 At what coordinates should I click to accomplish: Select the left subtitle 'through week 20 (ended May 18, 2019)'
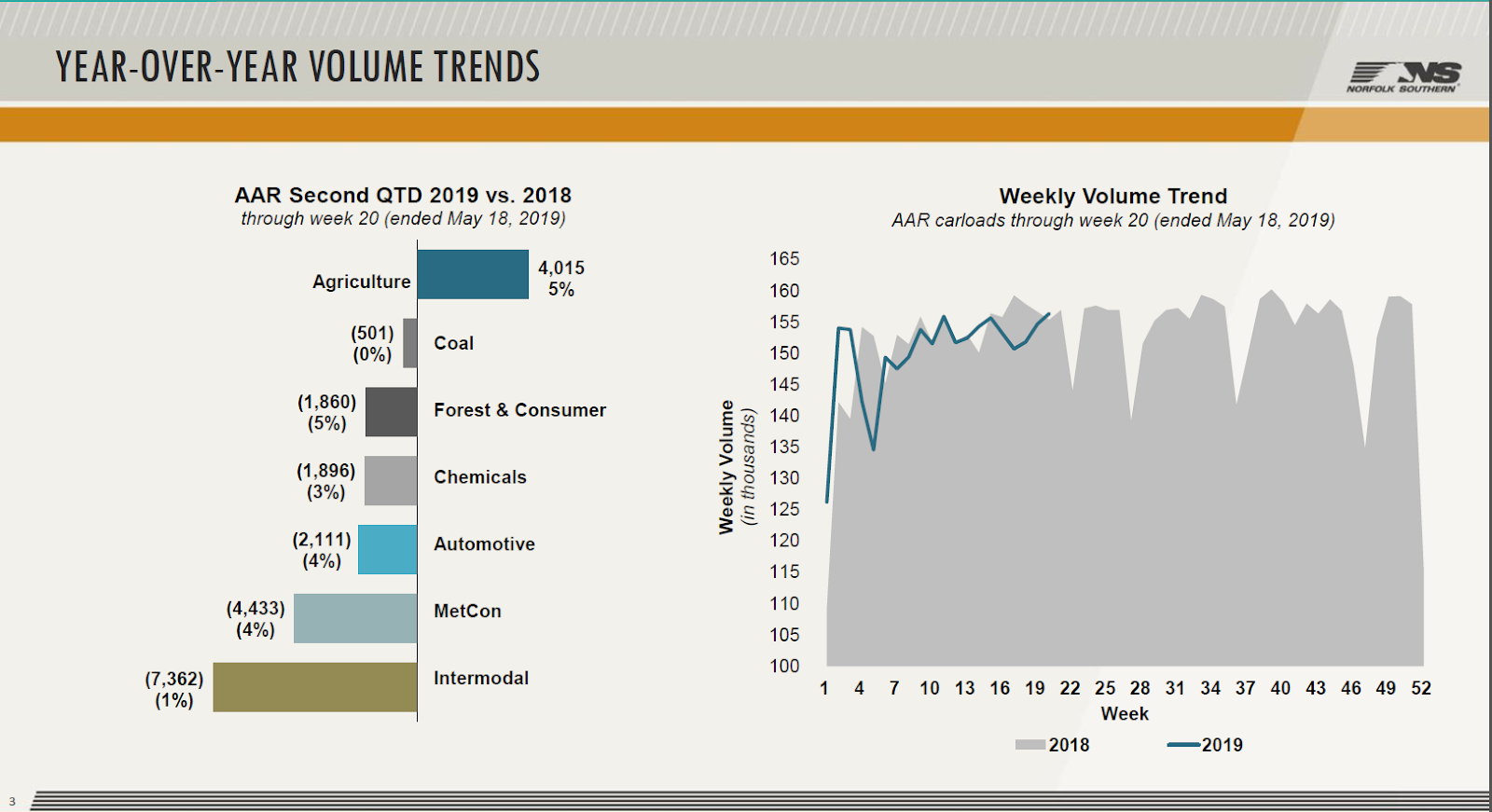[403, 219]
